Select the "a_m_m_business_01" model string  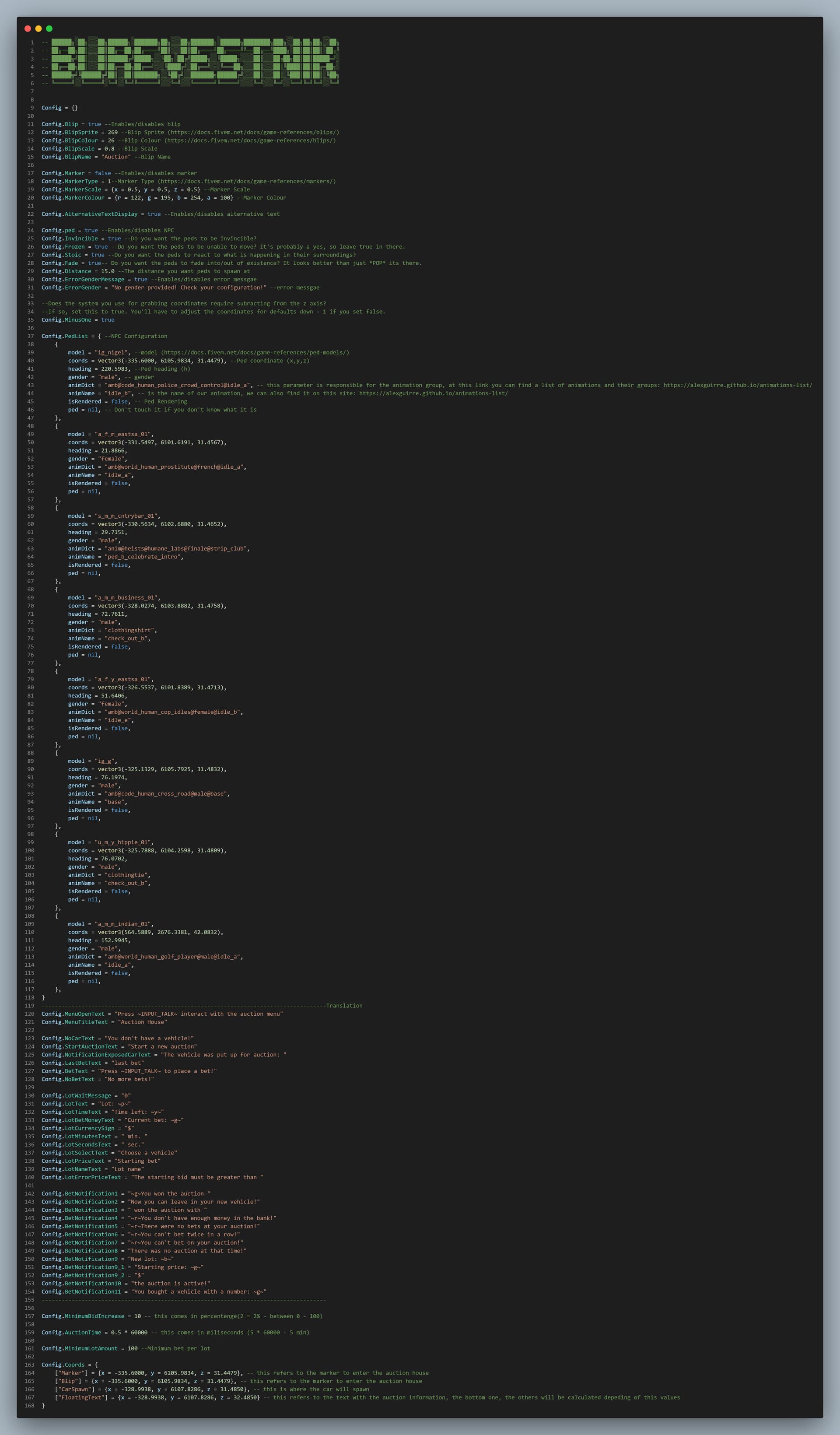pyautogui.click(x=126, y=597)
